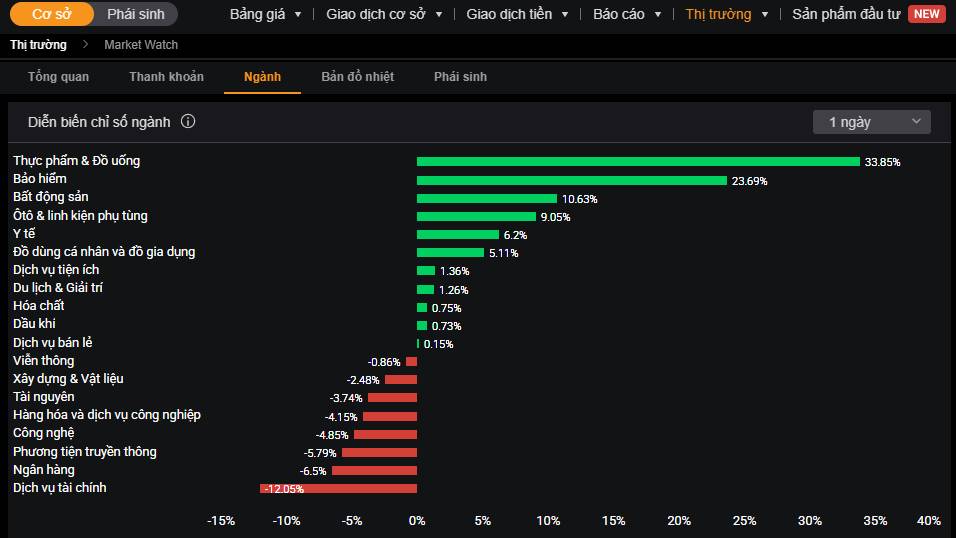The height and width of the screenshot is (538, 956).
Task: Open the Thị trường dropdown menu
Action: [726, 14]
